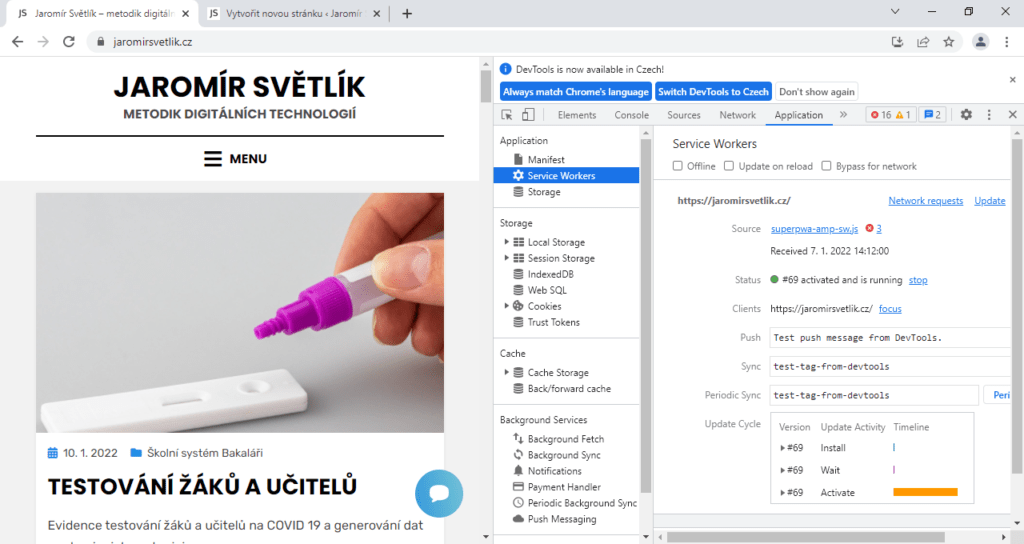Viewport: 1024px width, 544px height.
Task: Click Don't show again button
Action: tap(816, 92)
